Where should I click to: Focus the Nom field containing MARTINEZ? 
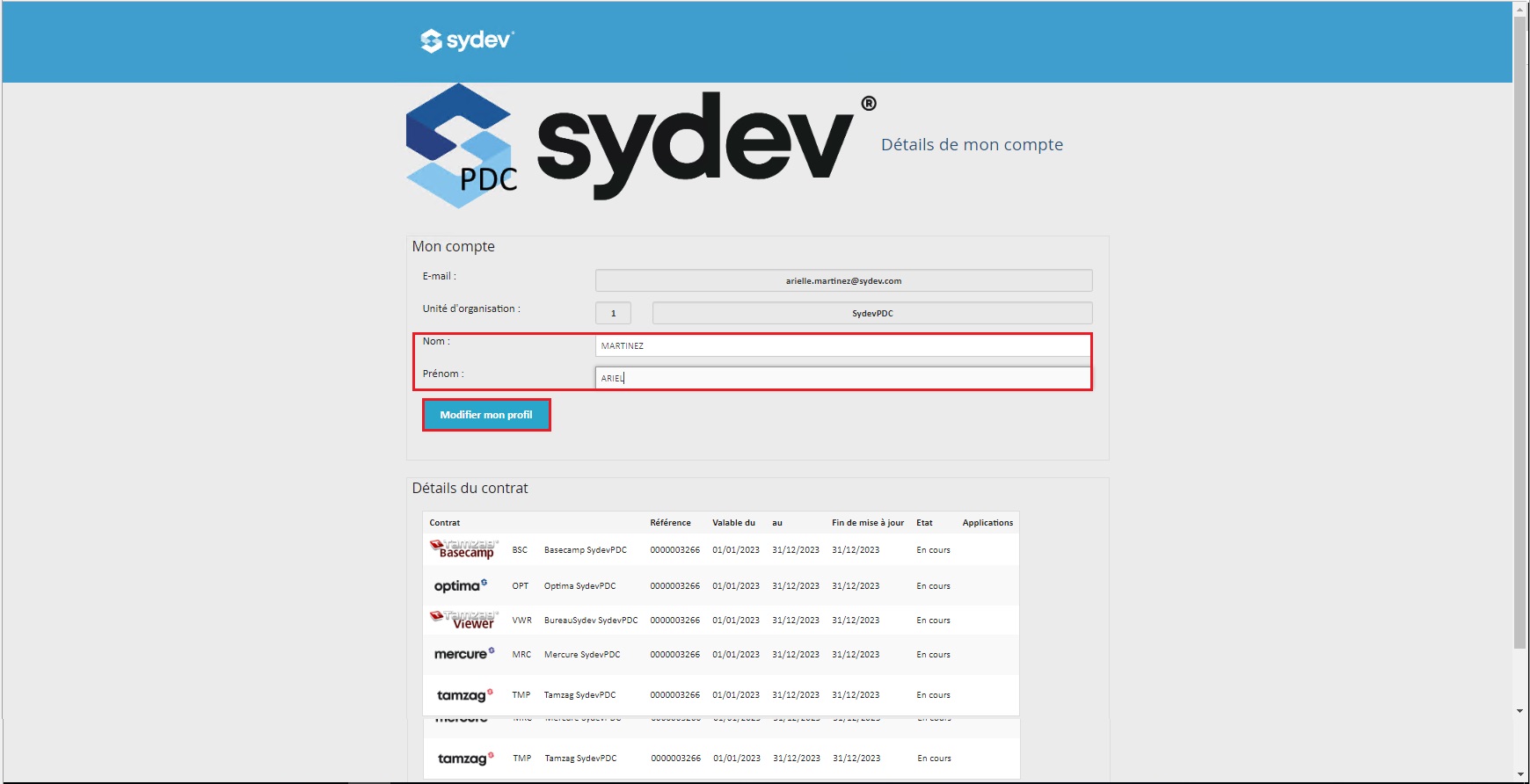(x=843, y=345)
